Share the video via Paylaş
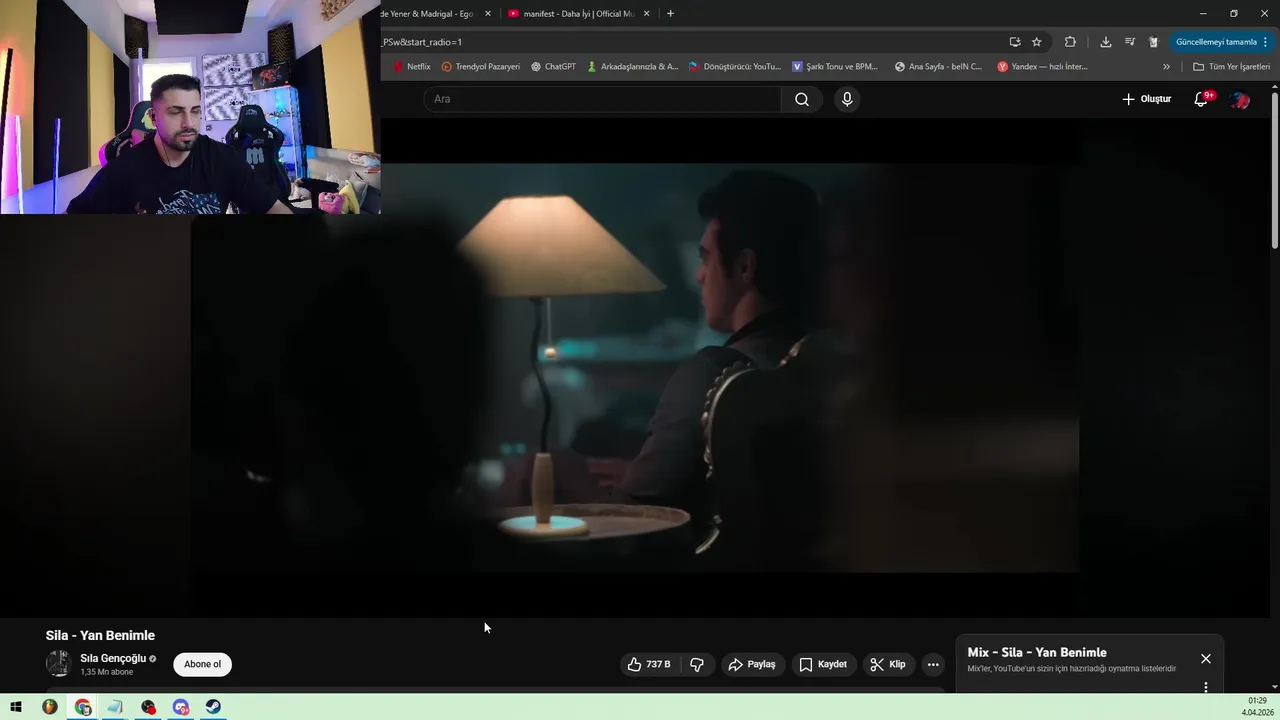This screenshot has width=1280, height=720. [x=752, y=664]
